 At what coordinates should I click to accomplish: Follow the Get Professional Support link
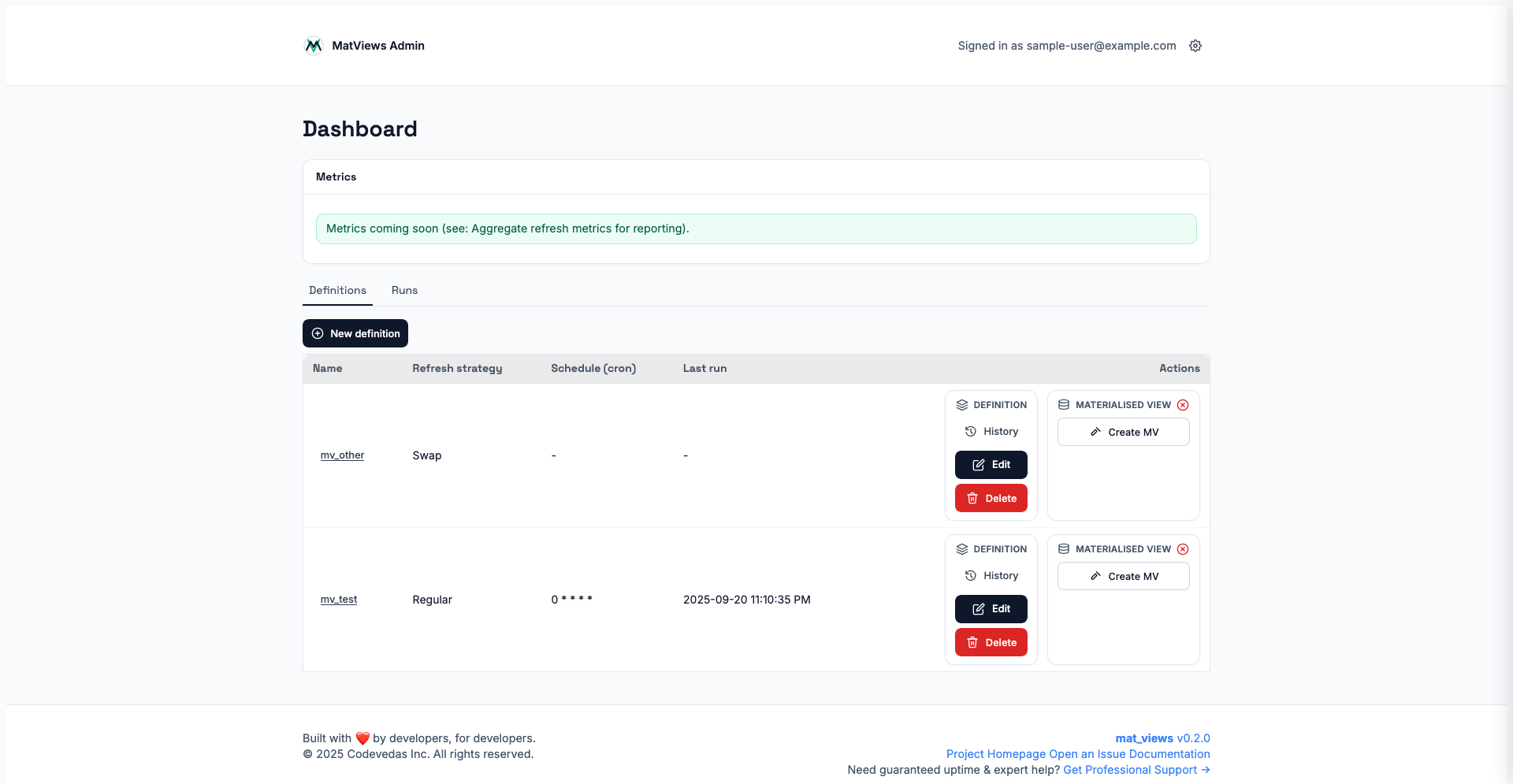(1136, 770)
